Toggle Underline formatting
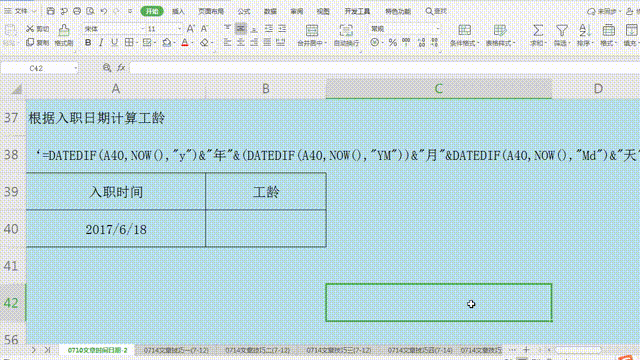This screenshot has height=360, width=640. (x=114, y=42)
